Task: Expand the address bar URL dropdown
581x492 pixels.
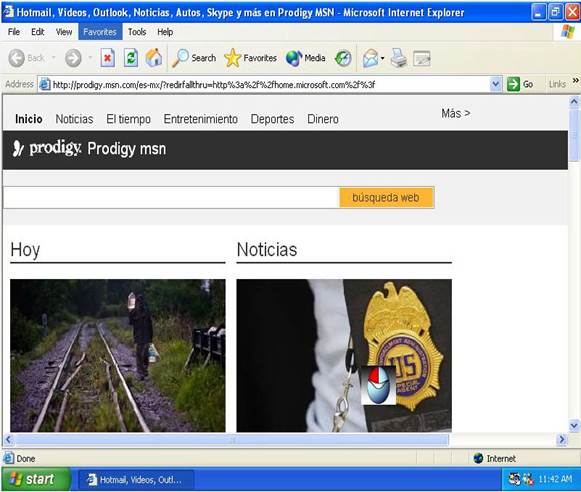Action: pyautogui.click(x=496, y=84)
